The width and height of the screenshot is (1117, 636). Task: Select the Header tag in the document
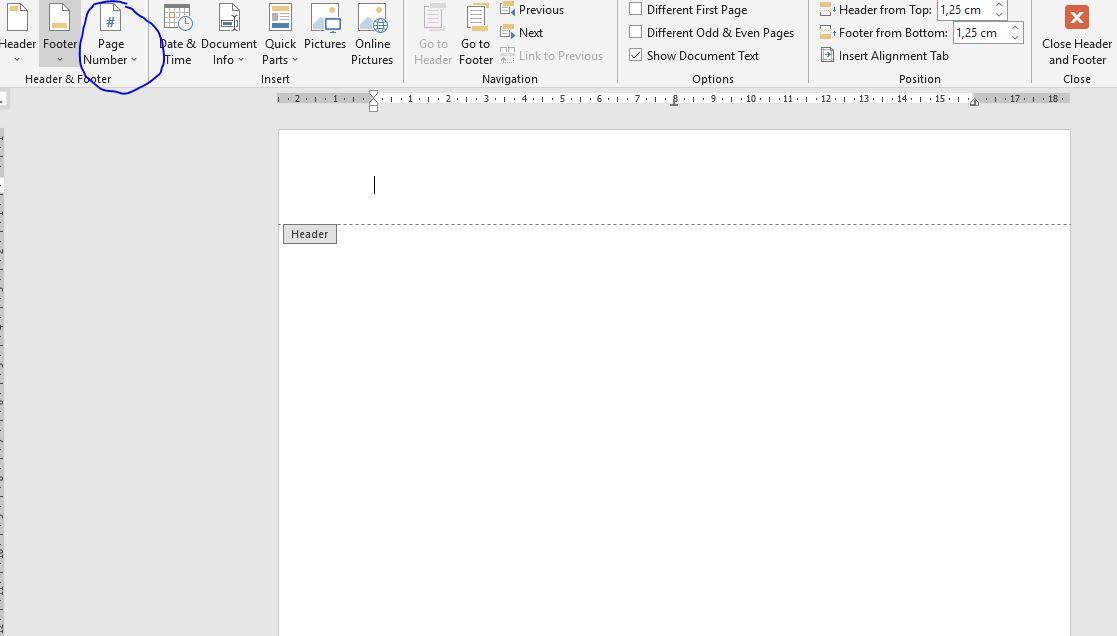tap(309, 233)
